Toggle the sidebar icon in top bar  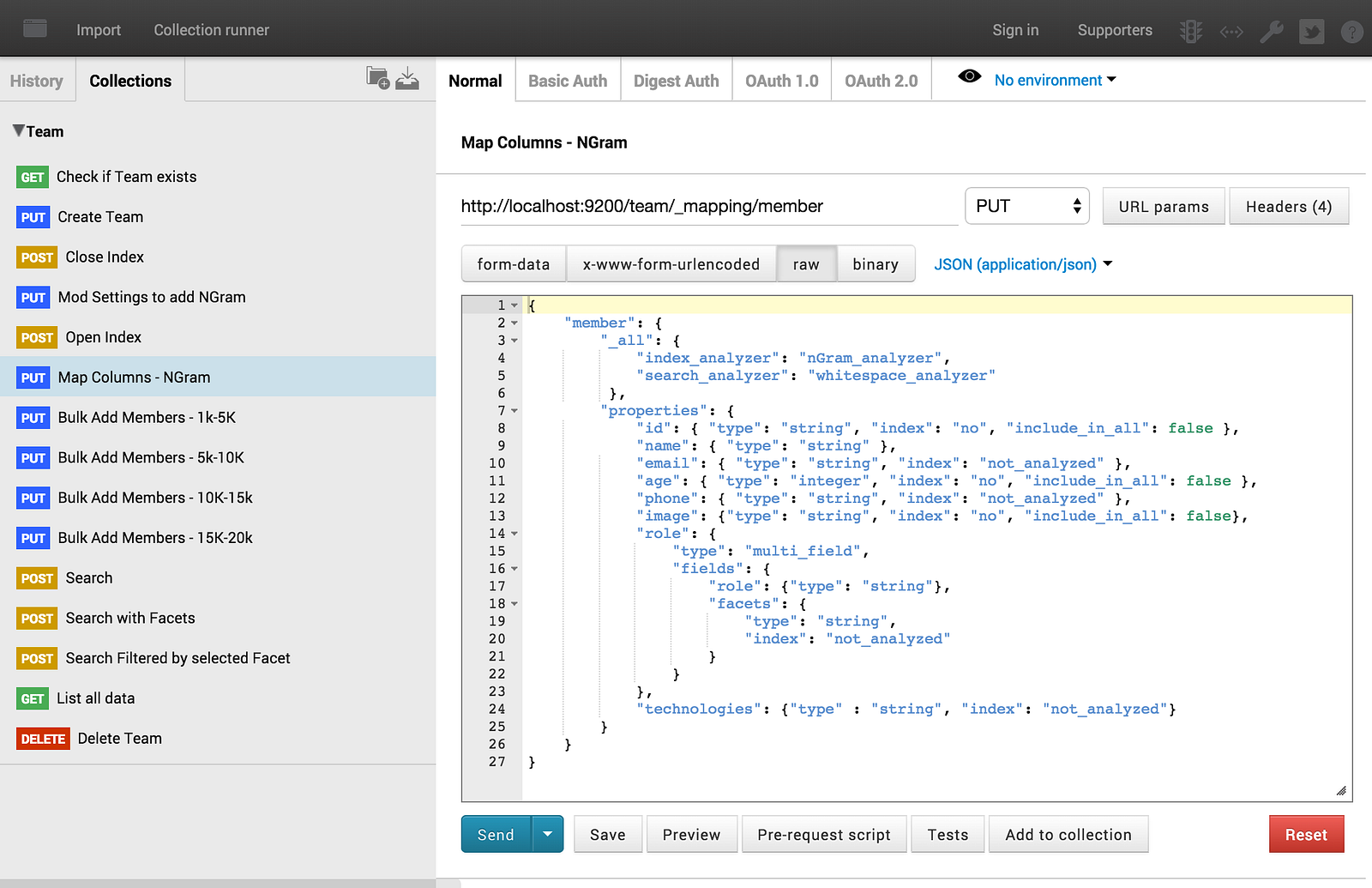pyautogui.click(x=35, y=28)
